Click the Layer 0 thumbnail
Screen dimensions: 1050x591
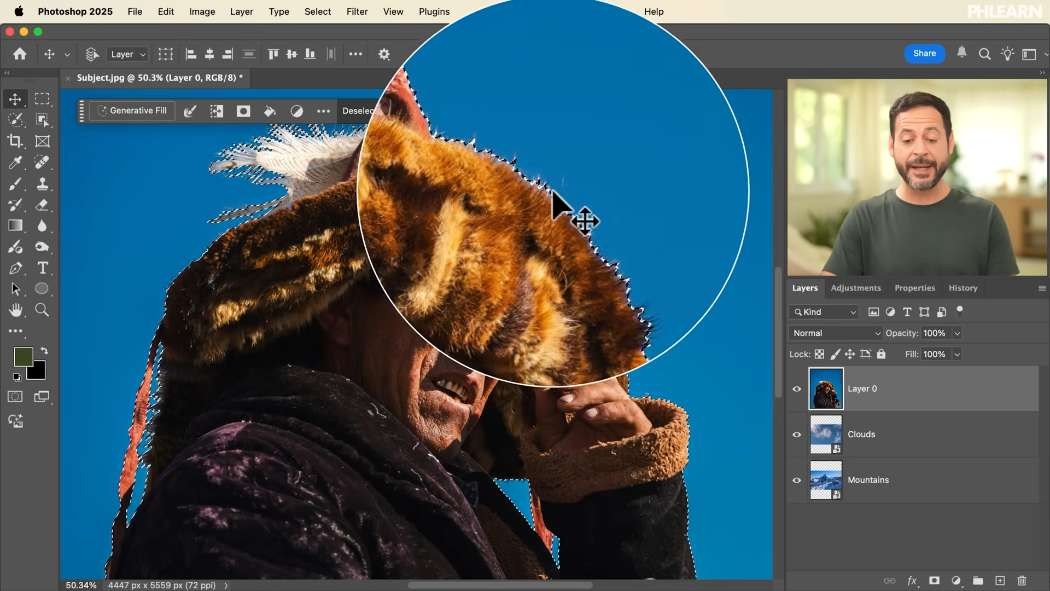point(826,389)
